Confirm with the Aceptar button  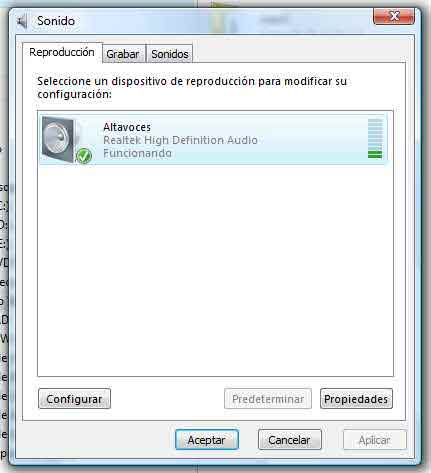(207, 440)
